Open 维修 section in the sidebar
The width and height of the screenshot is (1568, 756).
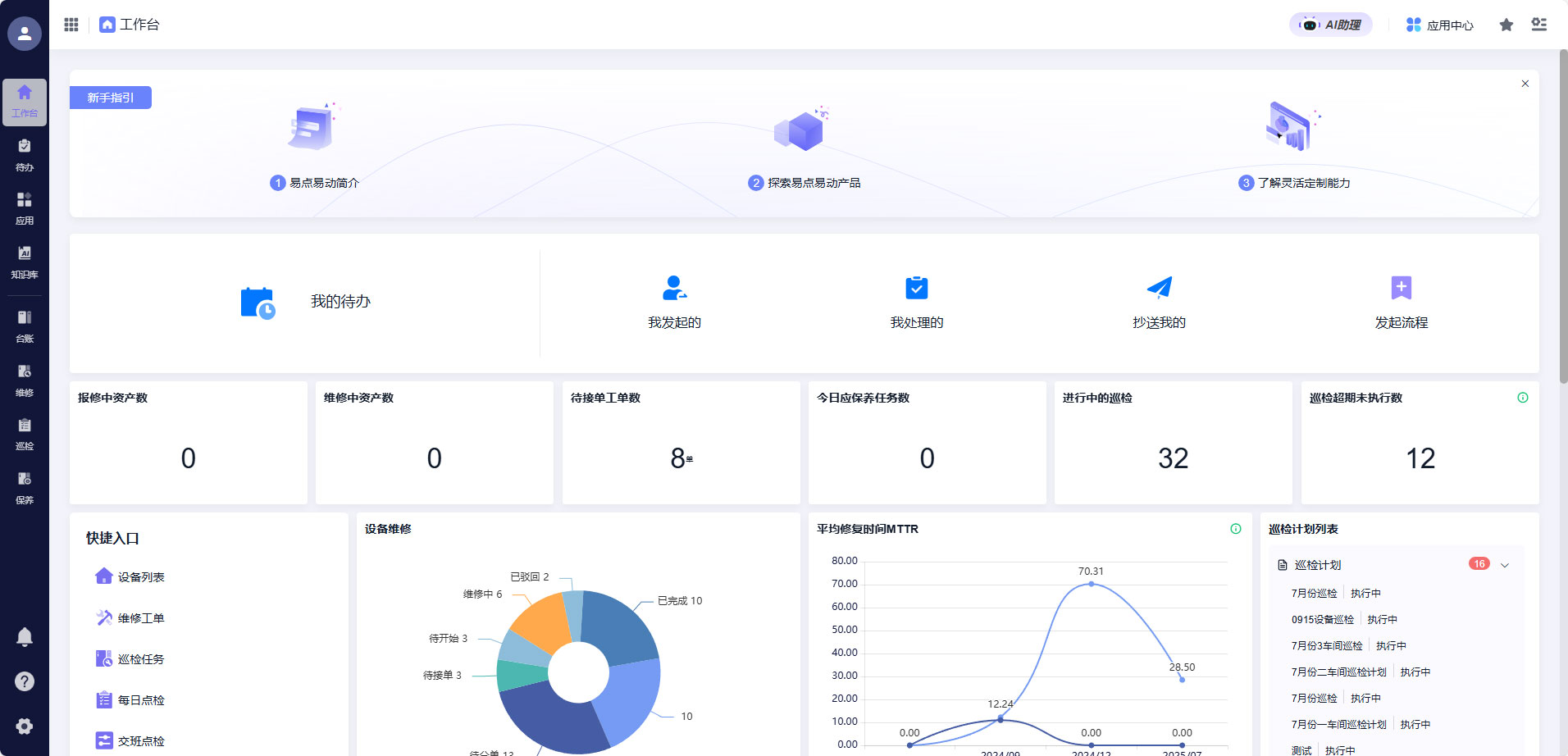[25, 380]
